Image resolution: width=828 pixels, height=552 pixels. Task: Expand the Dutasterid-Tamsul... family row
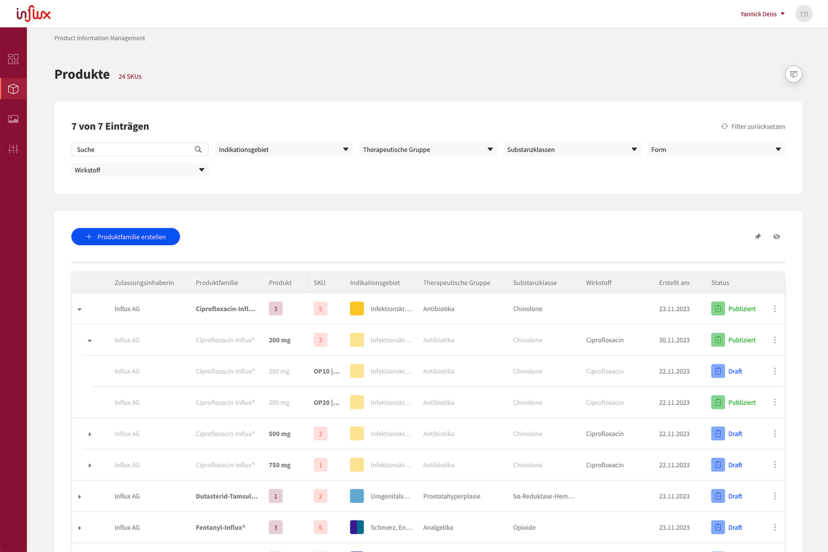pos(80,497)
